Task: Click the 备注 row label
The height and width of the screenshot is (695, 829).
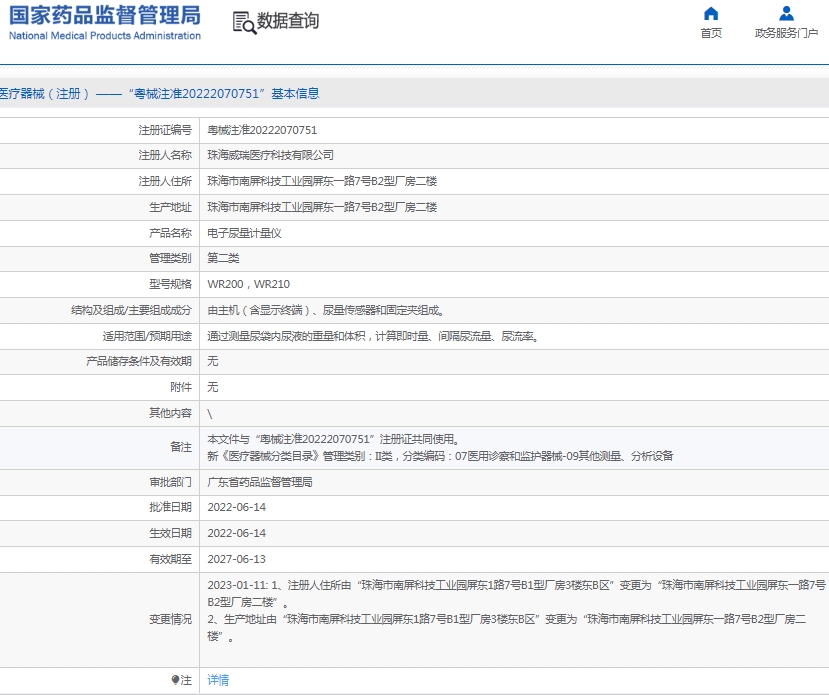Action: (181, 447)
